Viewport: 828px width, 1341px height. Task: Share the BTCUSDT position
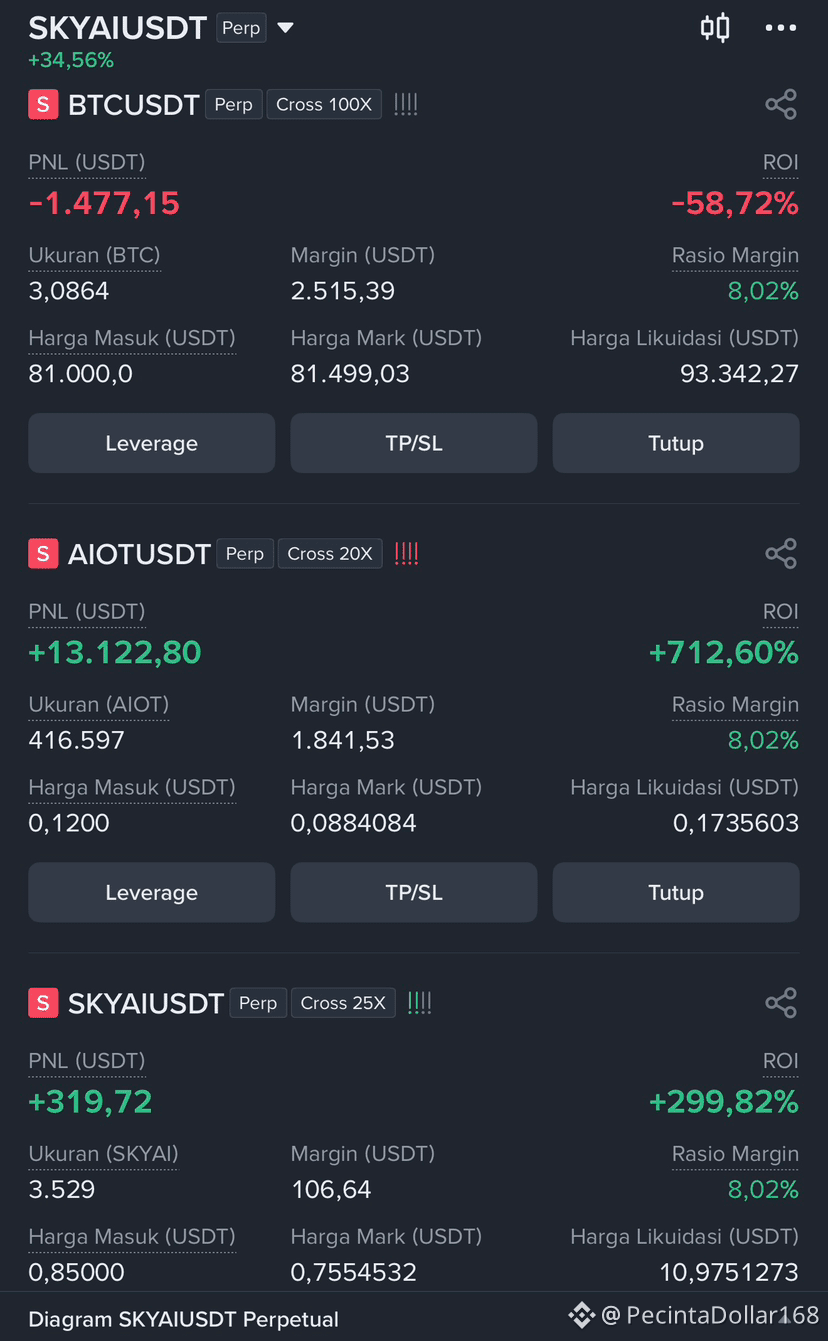pyautogui.click(x=781, y=104)
